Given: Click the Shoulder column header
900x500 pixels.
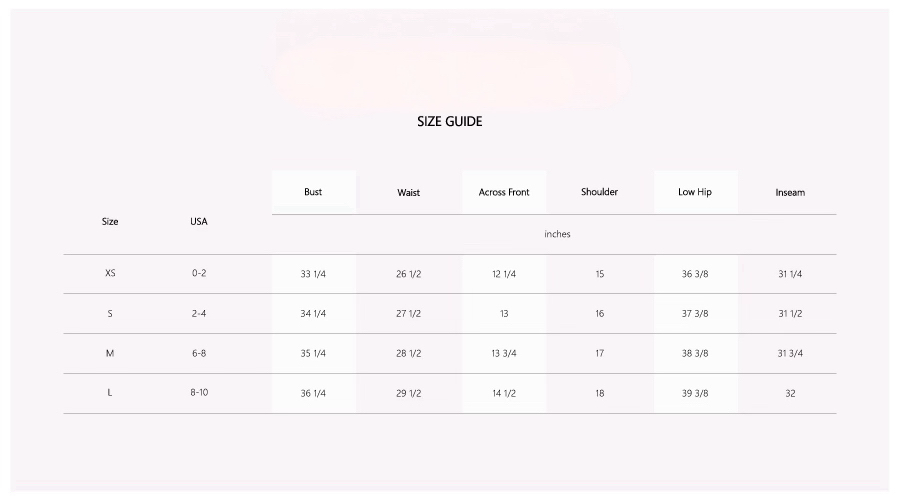Looking at the screenshot, I should click(x=599, y=192).
